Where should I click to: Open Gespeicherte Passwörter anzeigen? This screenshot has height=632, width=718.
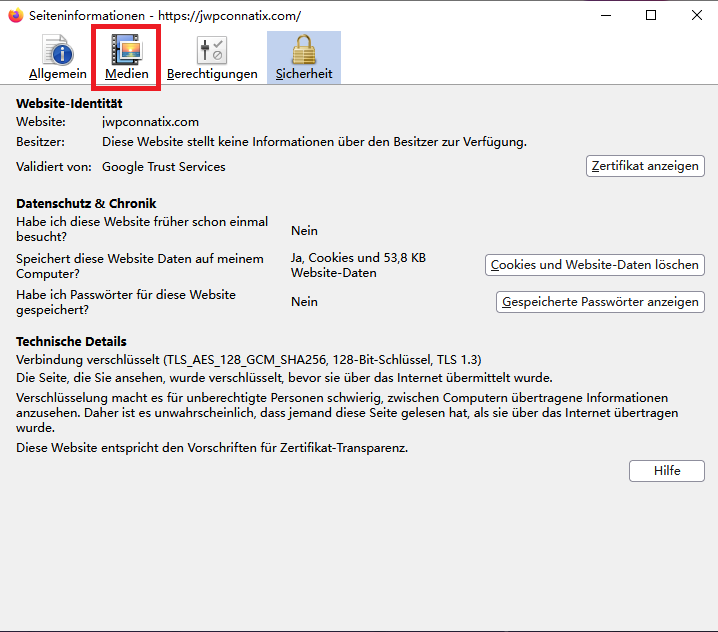[600, 302]
